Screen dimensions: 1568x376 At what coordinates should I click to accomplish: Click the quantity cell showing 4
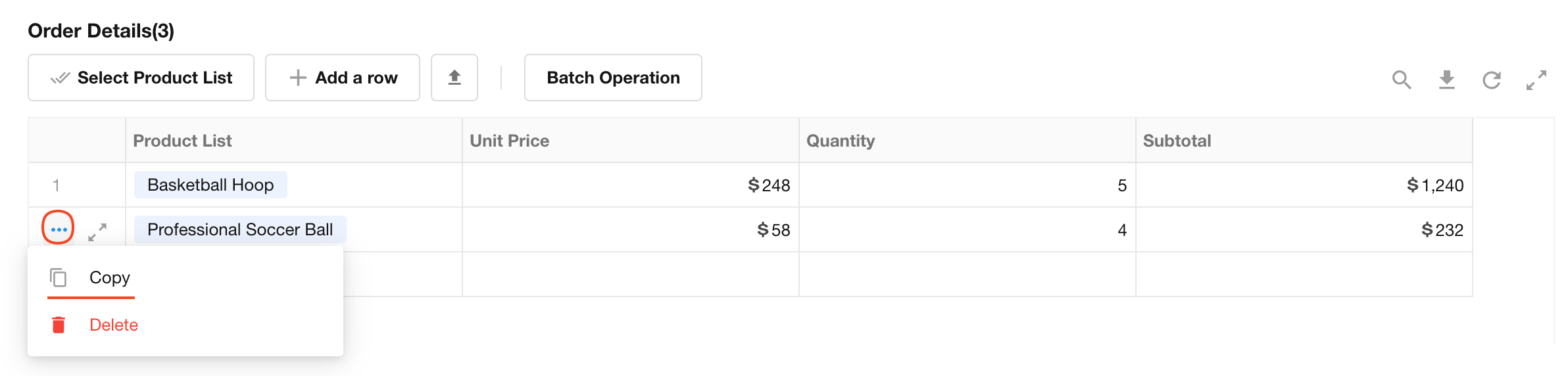point(967,230)
